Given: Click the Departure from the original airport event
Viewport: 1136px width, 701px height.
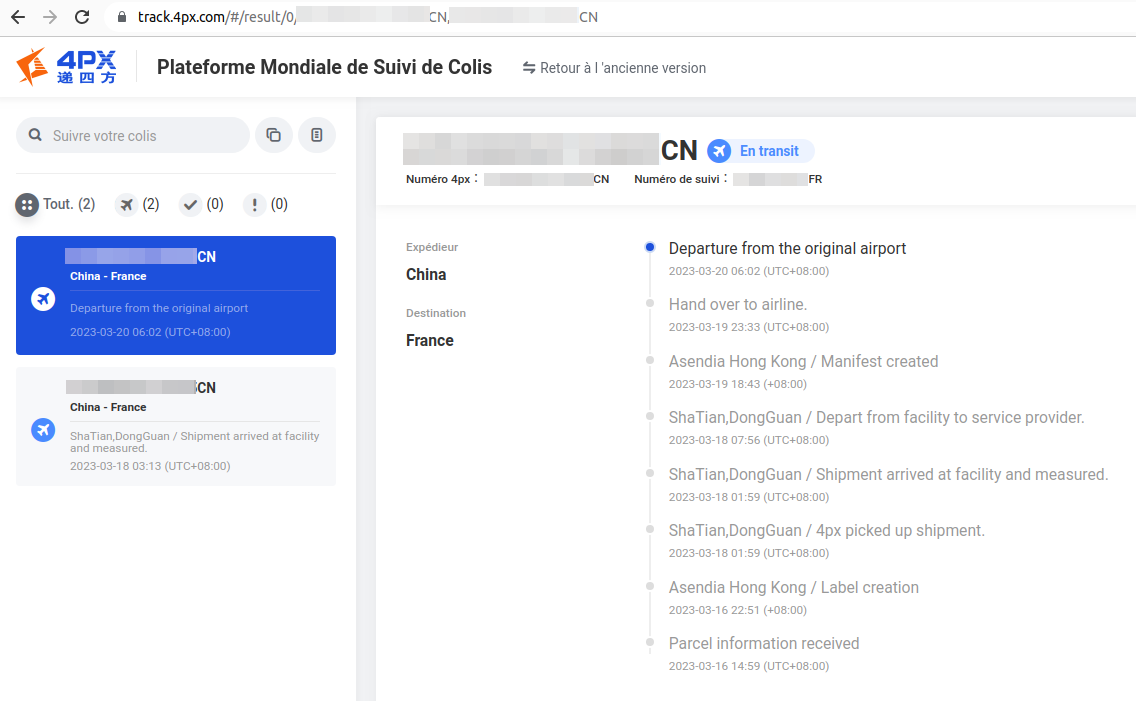Looking at the screenshot, I should click(787, 248).
